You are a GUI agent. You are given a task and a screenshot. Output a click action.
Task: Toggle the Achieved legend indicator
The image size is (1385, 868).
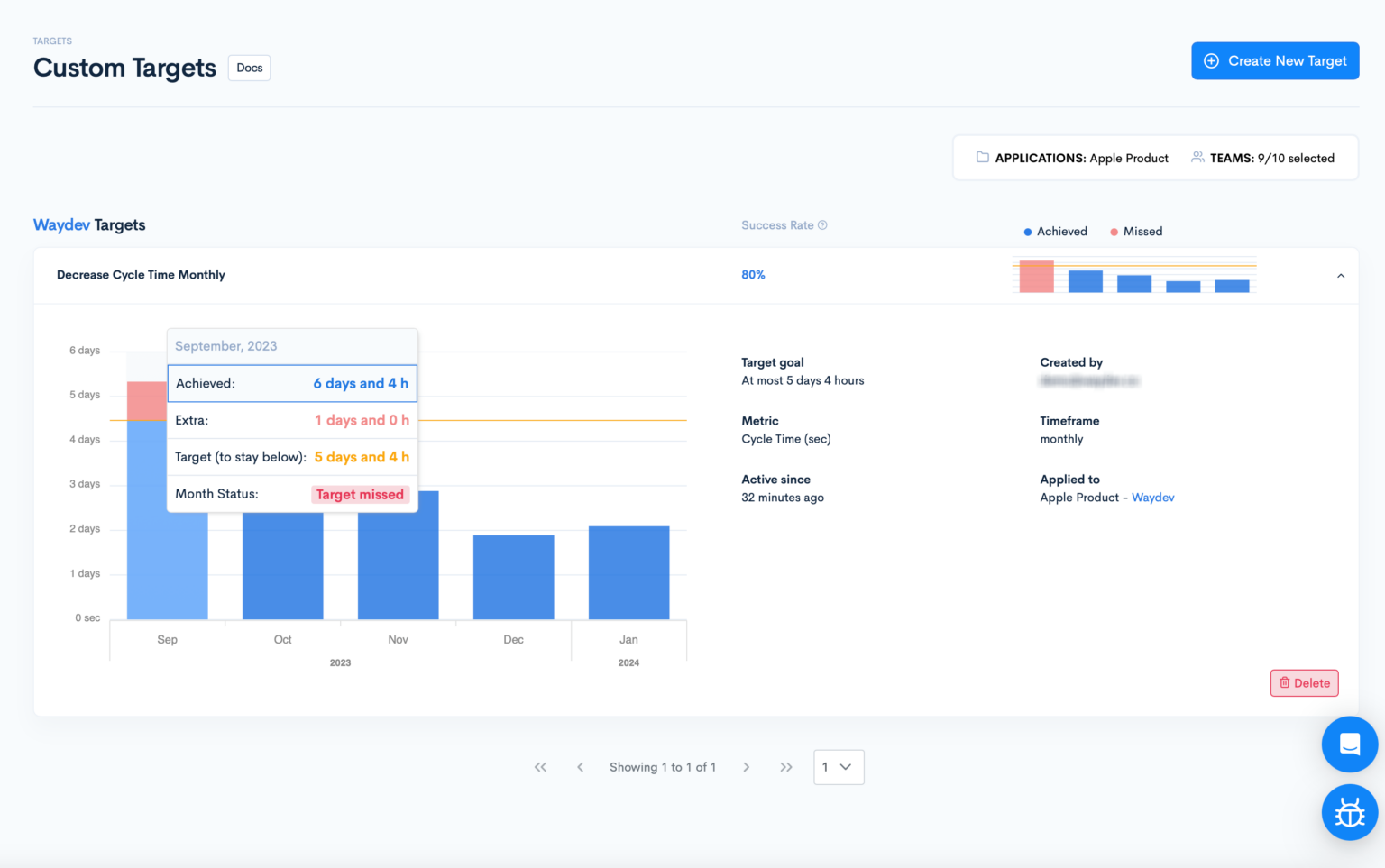point(1028,231)
